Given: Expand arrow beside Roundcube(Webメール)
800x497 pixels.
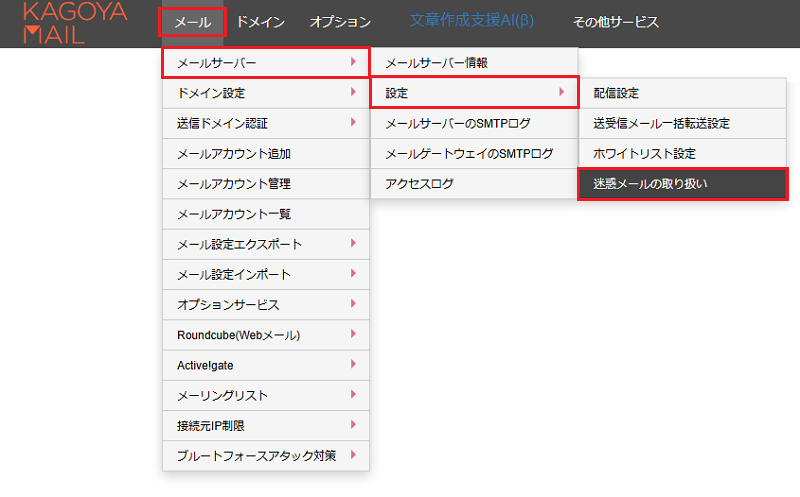Looking at the screenshot, I should (x=353, y=334).
